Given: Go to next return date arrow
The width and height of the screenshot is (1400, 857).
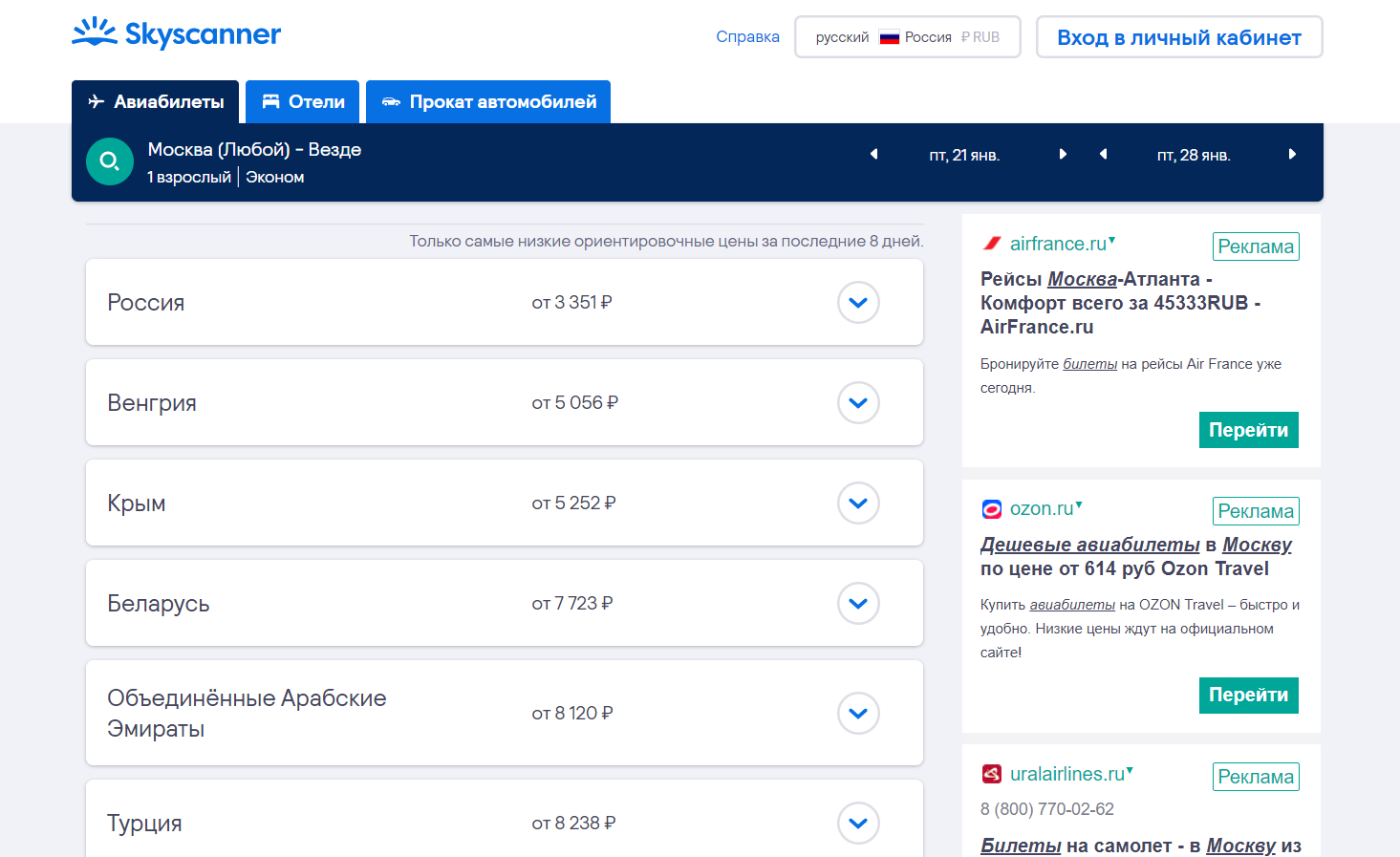Looking at the screenshot, I should (1292, 154).
